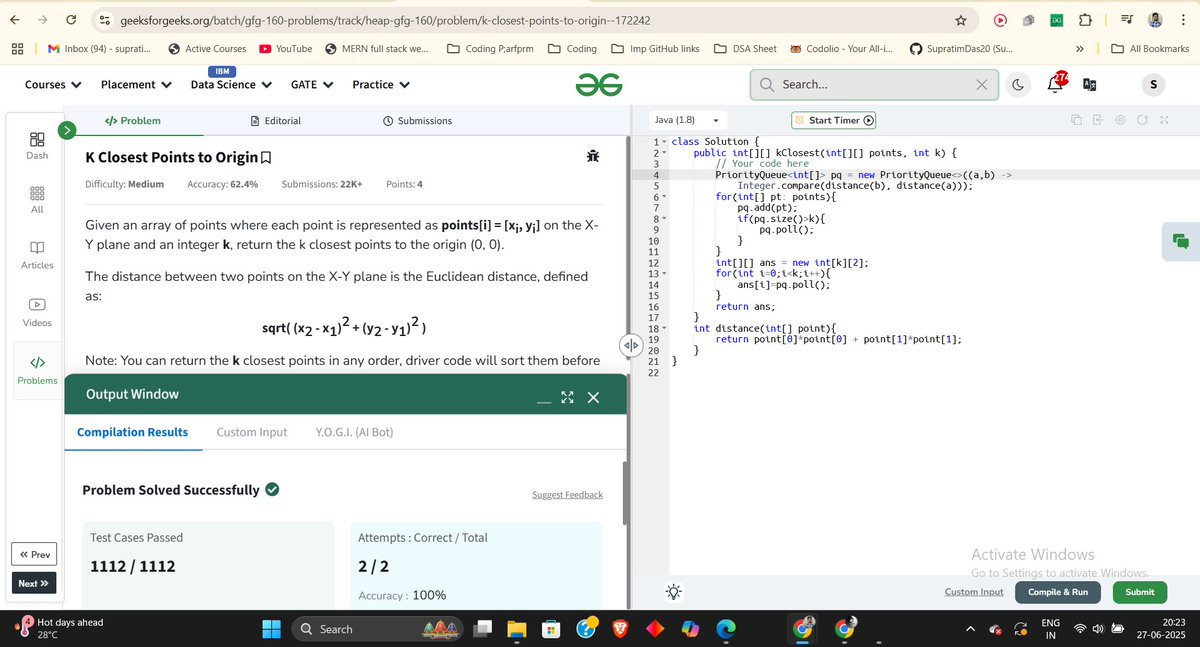Bookmark the problem with the flag icon
1200x647 pixels.
click(x=266, y=158)
